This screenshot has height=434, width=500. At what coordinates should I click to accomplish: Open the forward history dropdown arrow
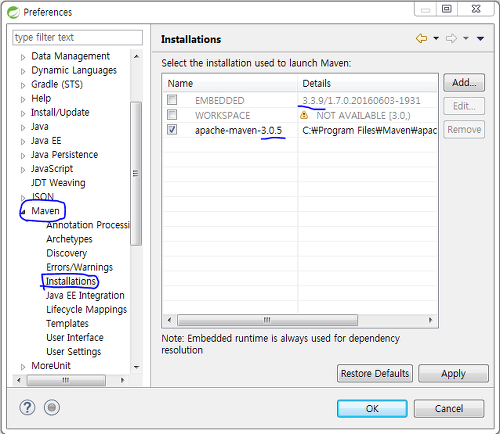click(x=466, y=38)
